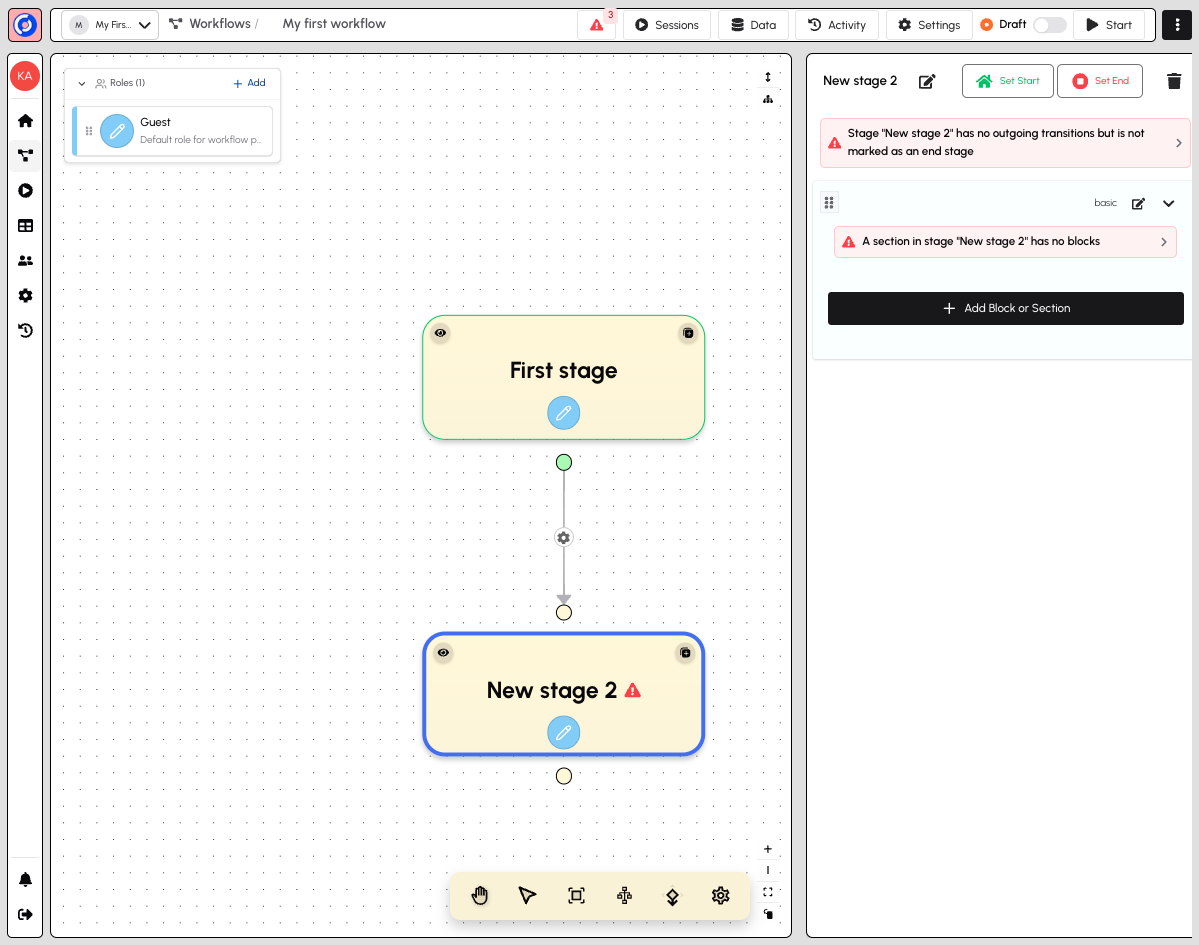This screenshot has height=945, width=1199.
Task: Select the pointer arrow tool
Action: (528, 895)
